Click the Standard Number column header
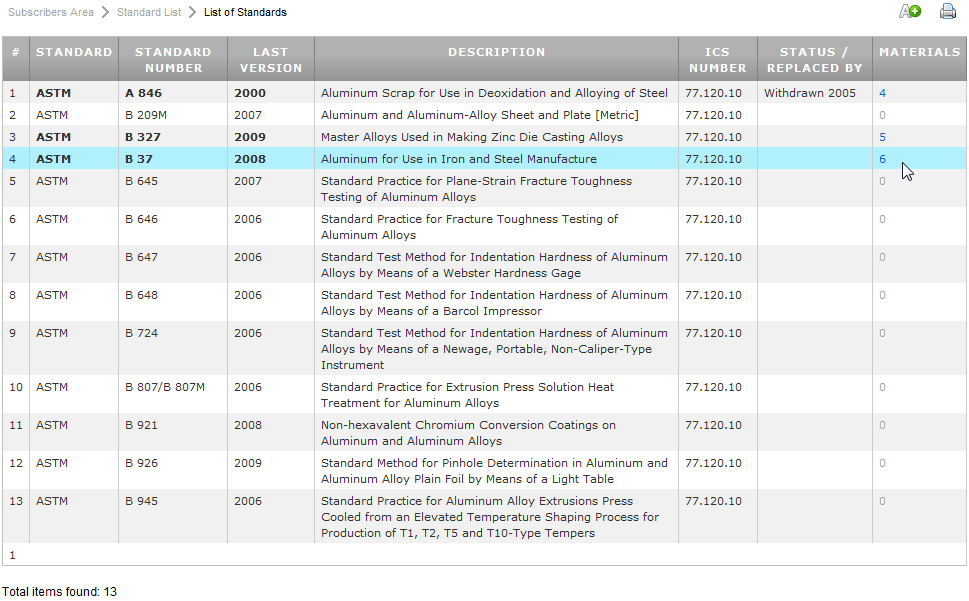 point(173,59)
